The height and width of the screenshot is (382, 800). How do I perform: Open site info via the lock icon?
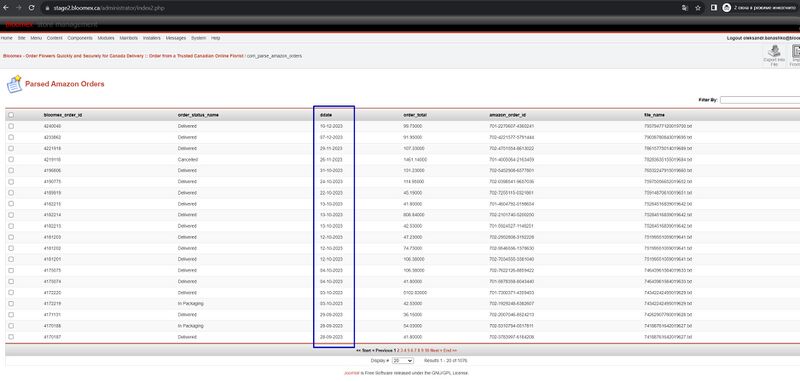[x=47, y=8]
